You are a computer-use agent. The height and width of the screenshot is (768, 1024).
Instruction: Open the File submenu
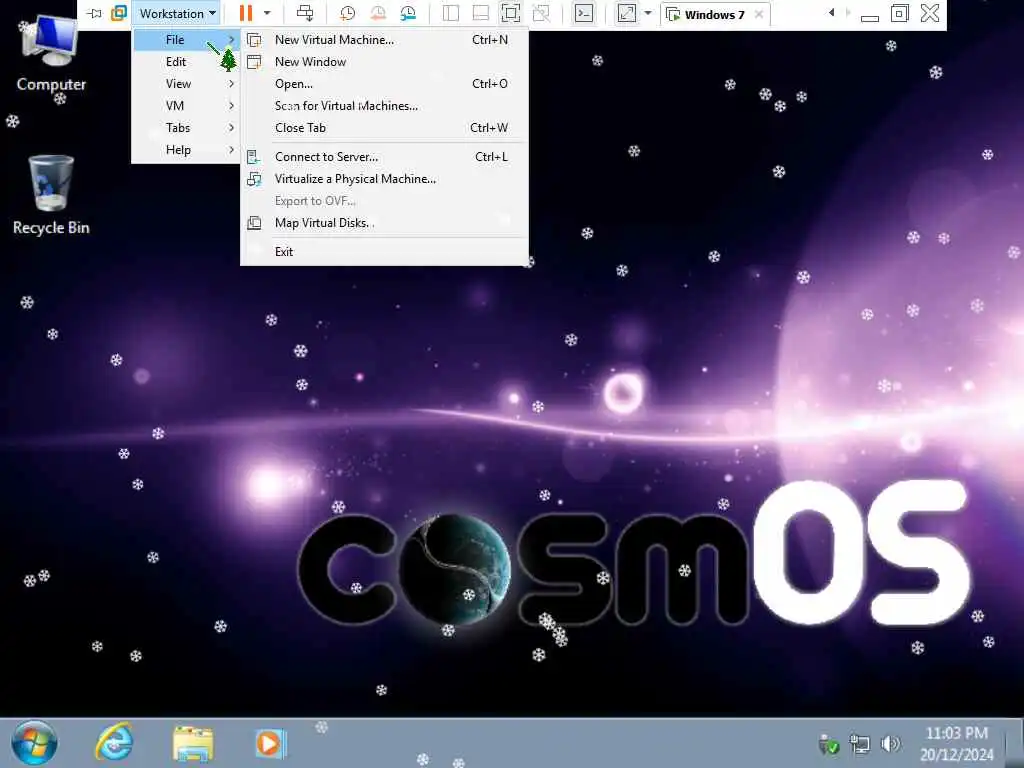[x=186, y=40]
